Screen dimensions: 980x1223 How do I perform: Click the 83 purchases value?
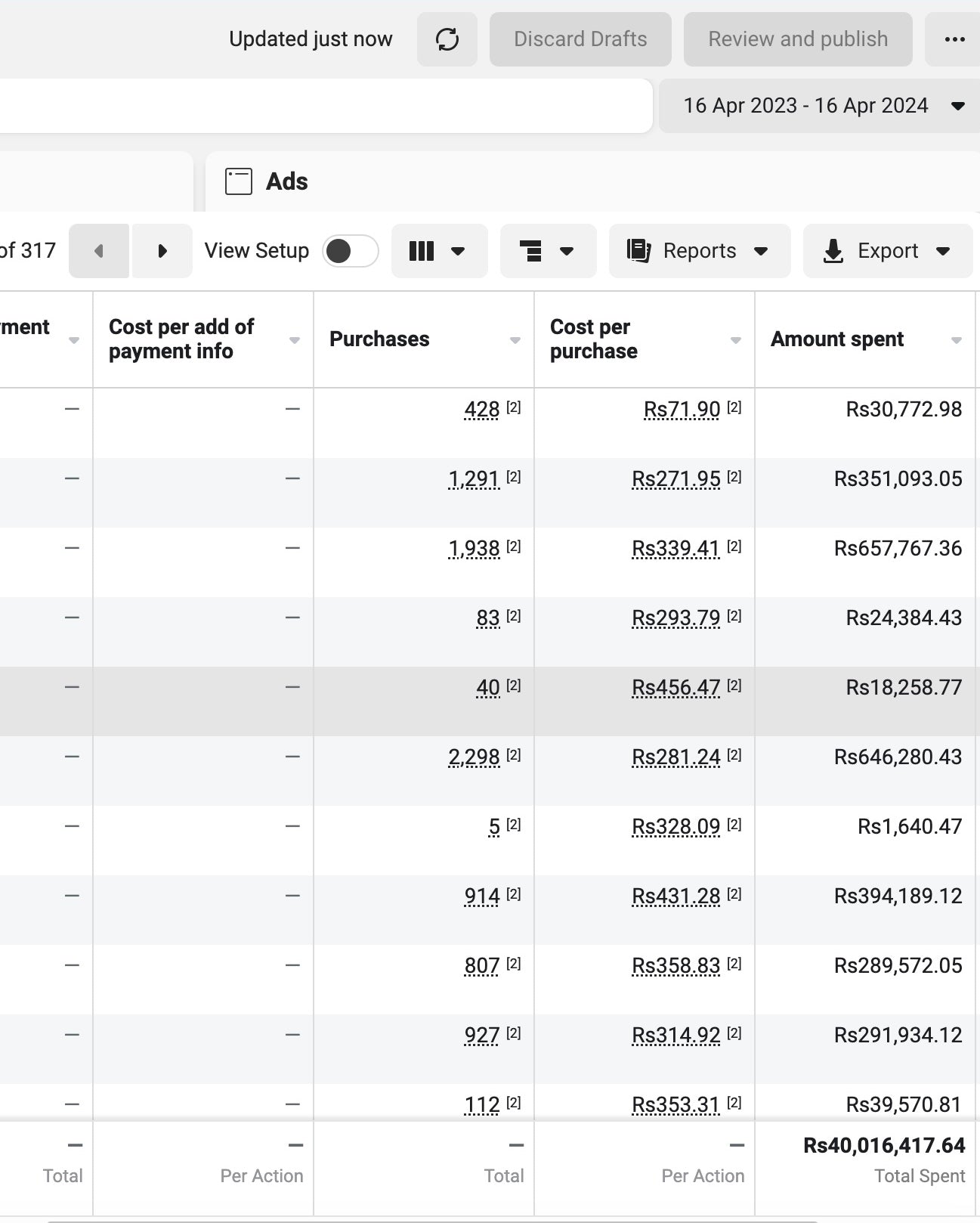[x=488, y=618]
